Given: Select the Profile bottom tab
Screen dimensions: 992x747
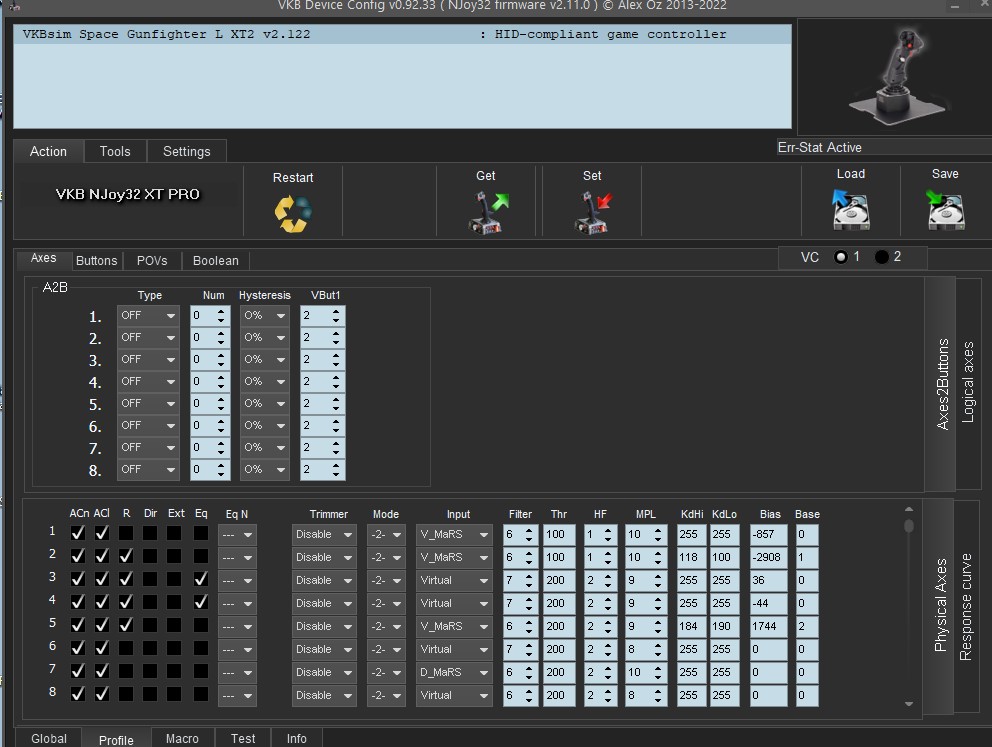Looking at the screenshot, I should click(116, 739).
